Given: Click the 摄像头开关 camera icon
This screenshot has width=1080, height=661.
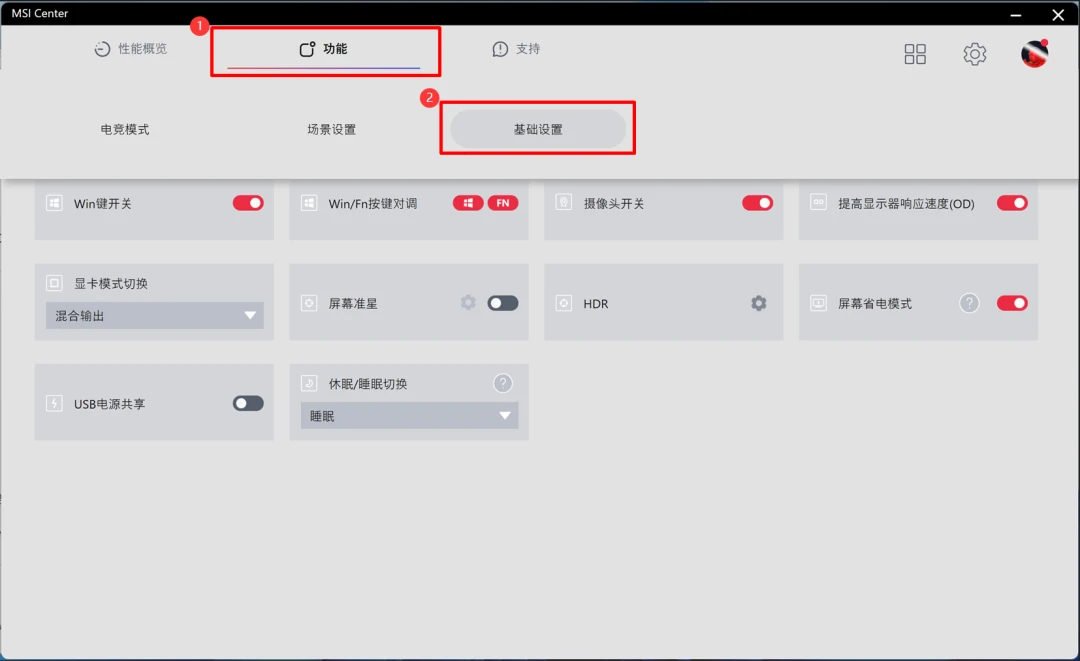Looking at the screenshot, I should pos(563,203).
